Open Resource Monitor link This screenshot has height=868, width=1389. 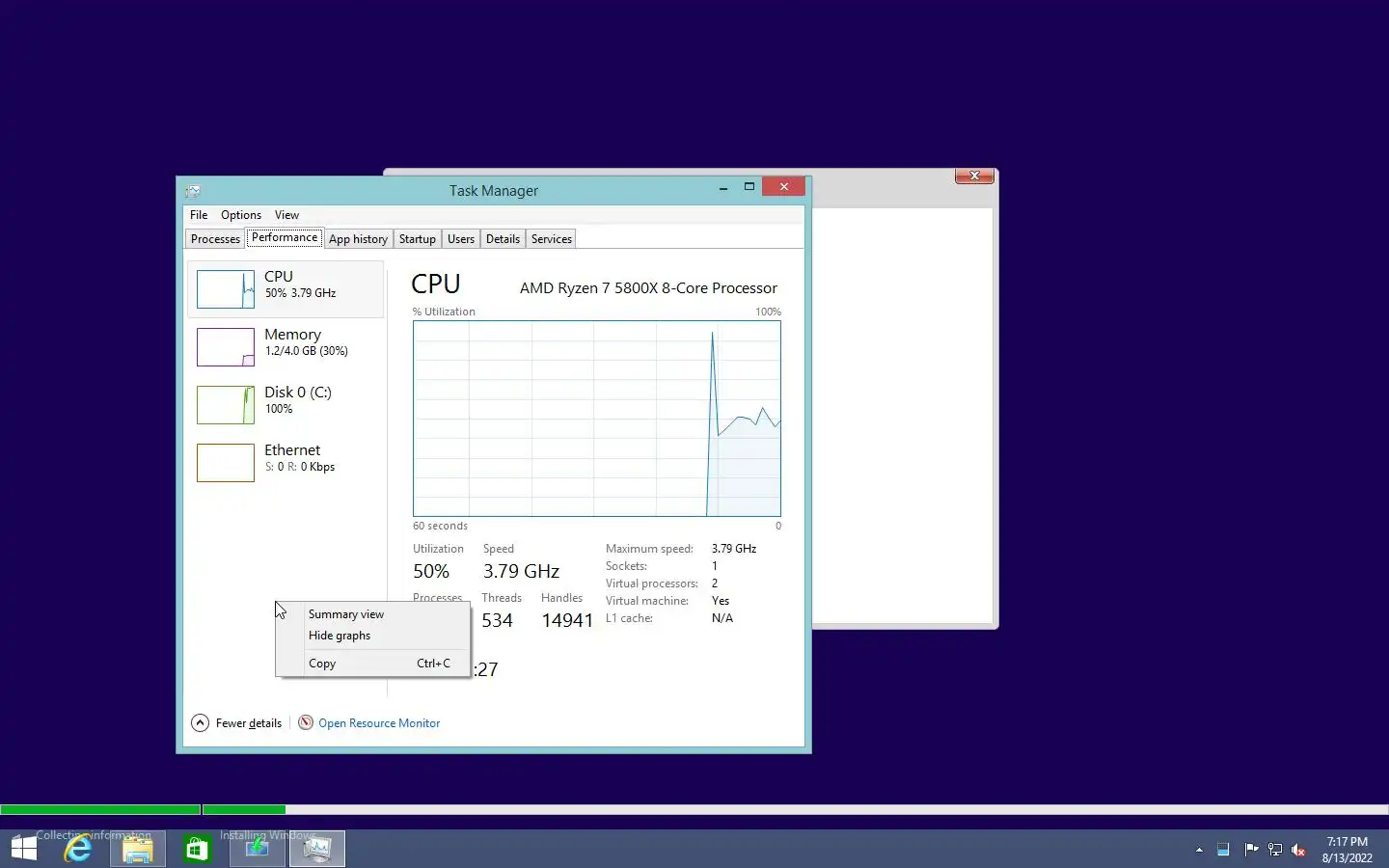[379, 723]
